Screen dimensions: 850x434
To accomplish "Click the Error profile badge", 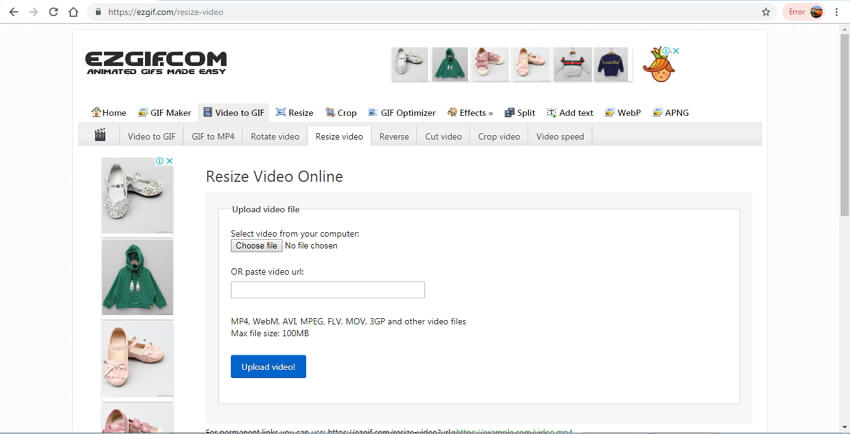I will [x=803, y=12].
